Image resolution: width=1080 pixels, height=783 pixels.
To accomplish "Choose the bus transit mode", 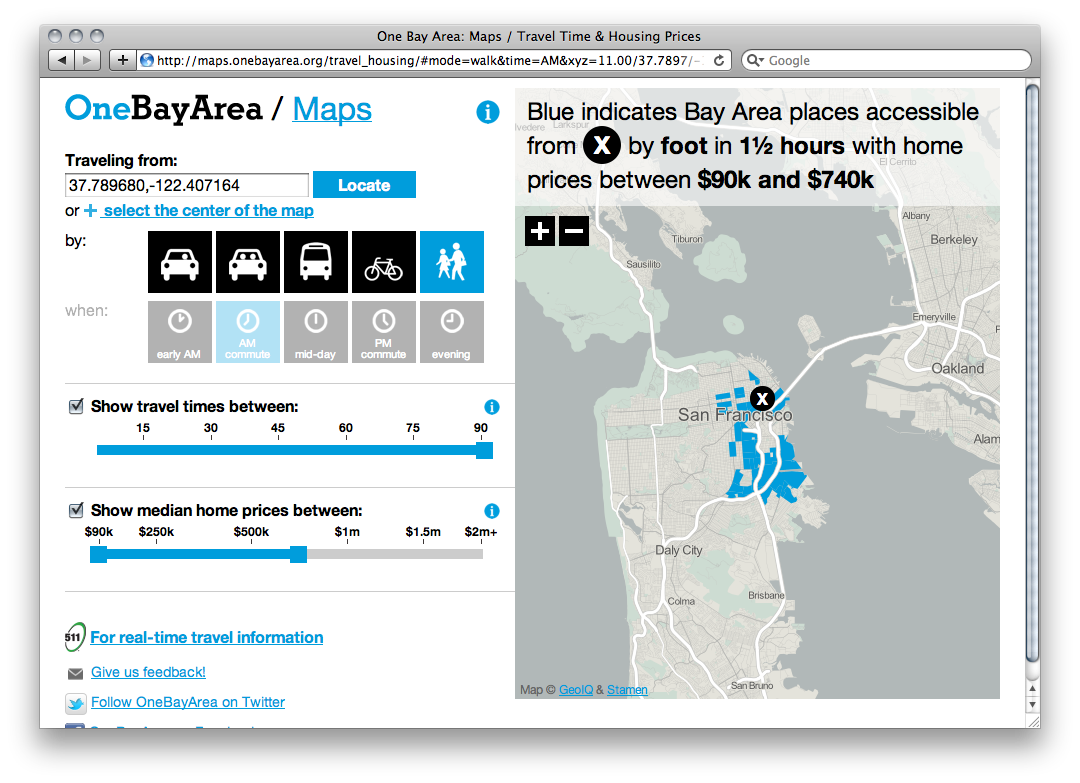I will pyautogui.click(x=316, y=261).
